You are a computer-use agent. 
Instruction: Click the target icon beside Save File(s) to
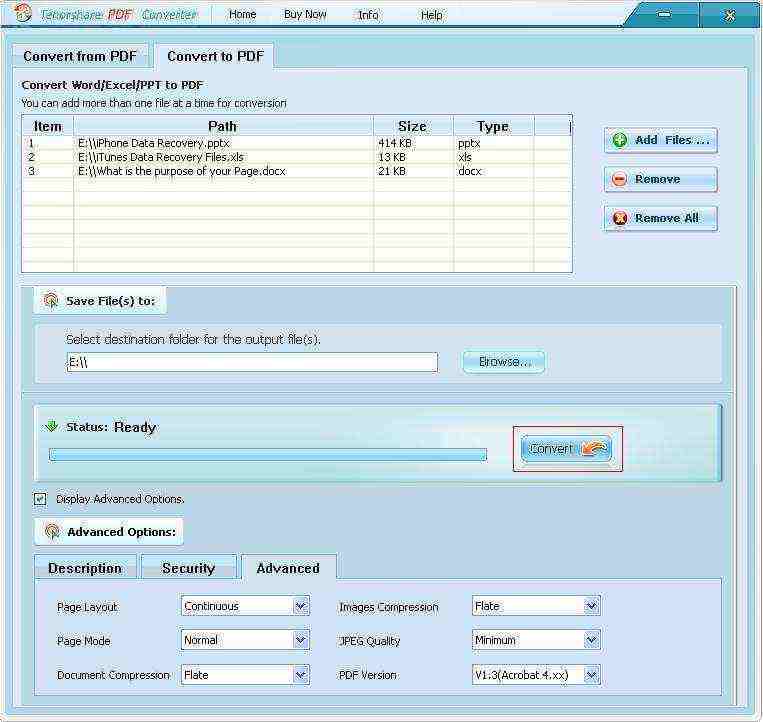(51, 300)
